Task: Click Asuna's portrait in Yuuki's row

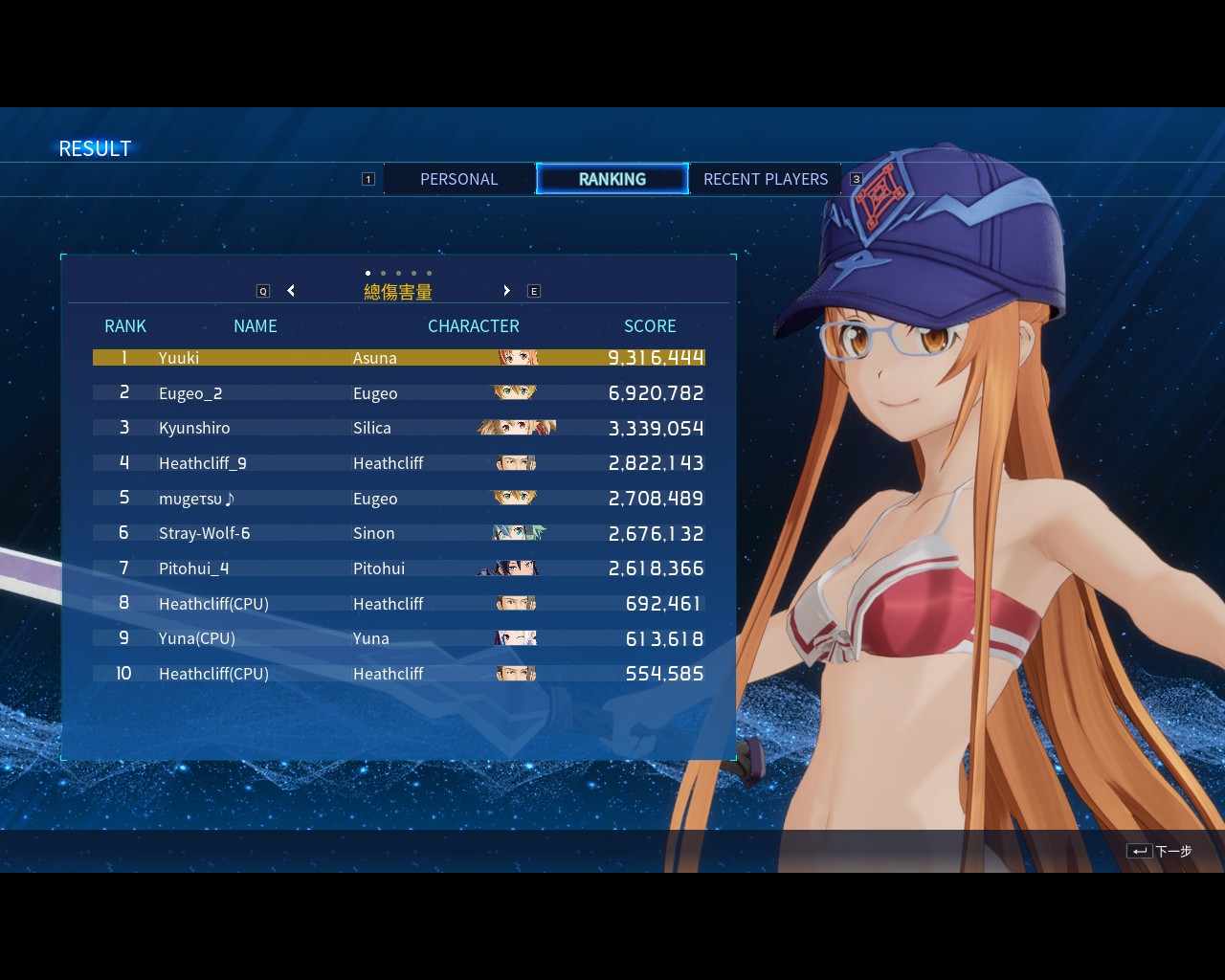Action: pos(518,358)
